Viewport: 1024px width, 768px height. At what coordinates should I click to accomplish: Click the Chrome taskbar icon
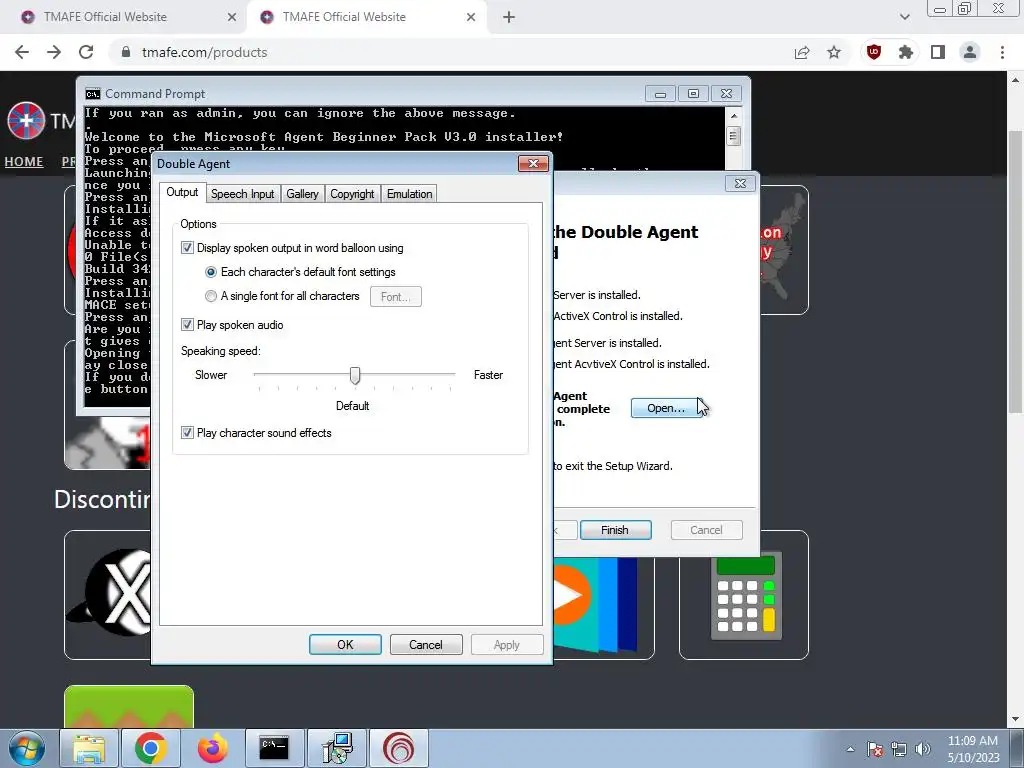(151, 748)
